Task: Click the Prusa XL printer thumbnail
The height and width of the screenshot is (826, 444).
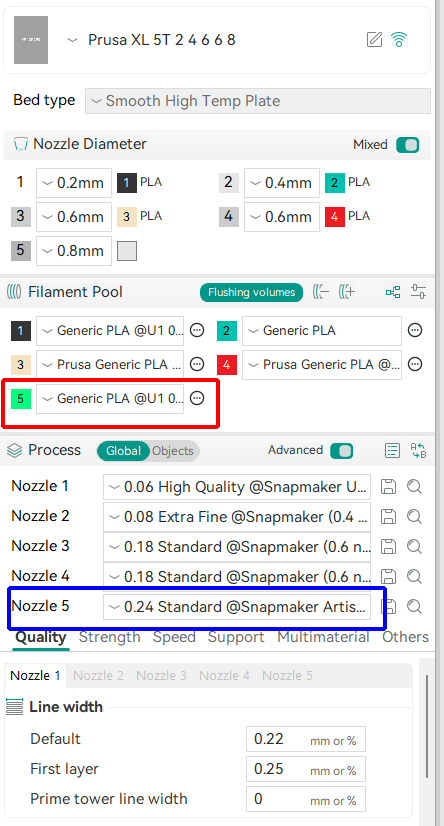Action: 31,40
